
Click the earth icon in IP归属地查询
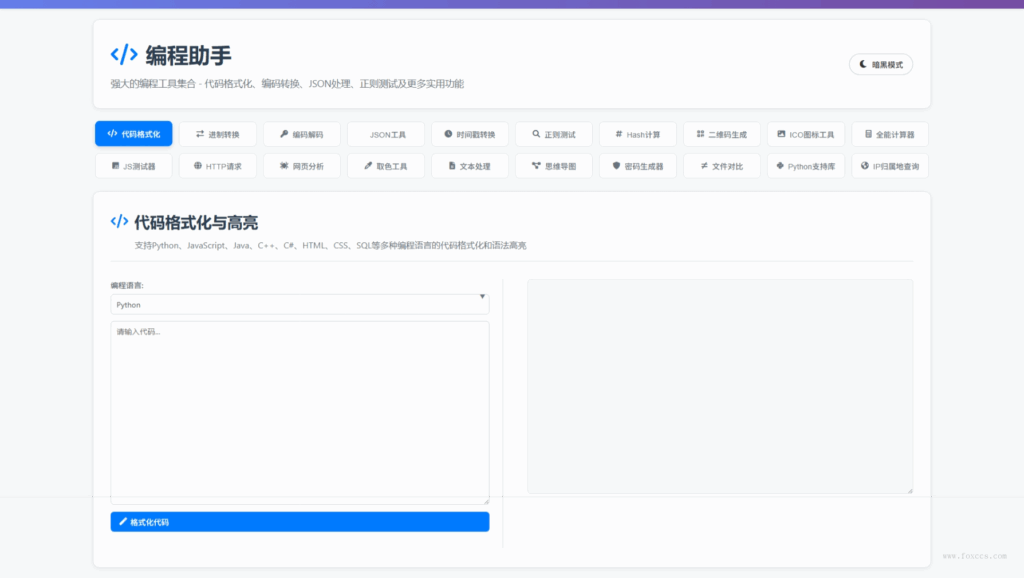pyautogui.click(x=865, y=166)
